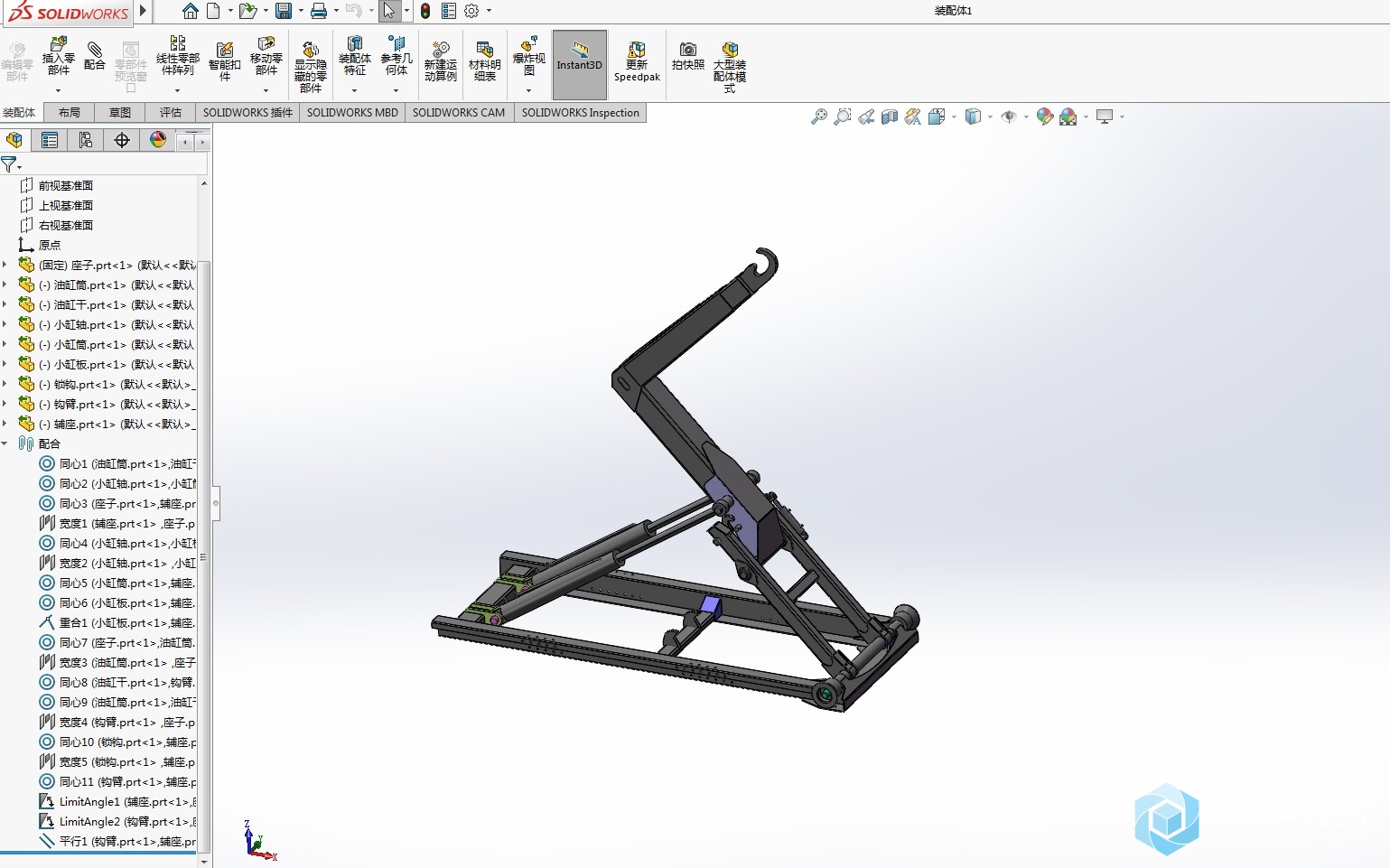Viewport: 1390px width, 868px height.
Task: Click Move Component (移动零部件)
Action: 266,56
